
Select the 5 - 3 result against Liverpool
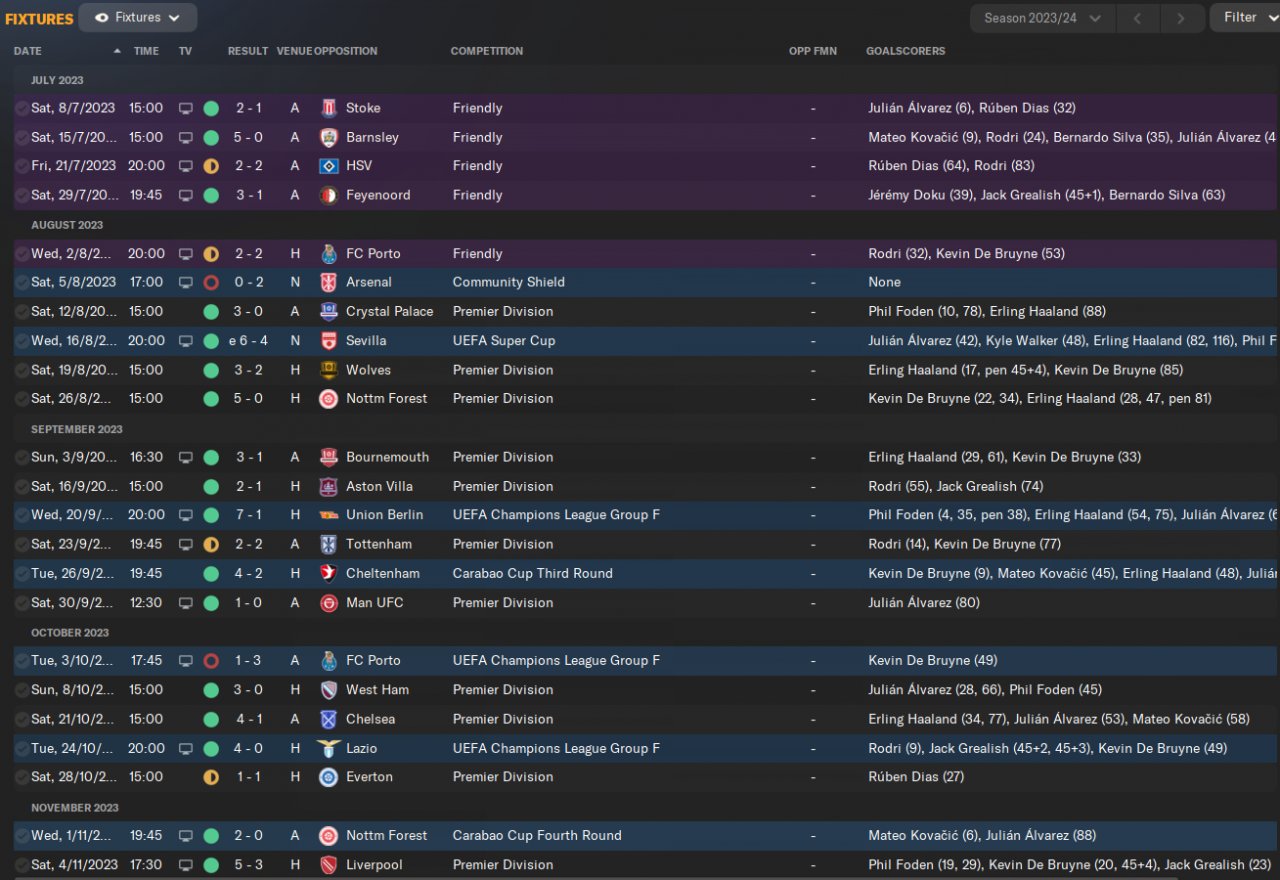pos(248,865)
